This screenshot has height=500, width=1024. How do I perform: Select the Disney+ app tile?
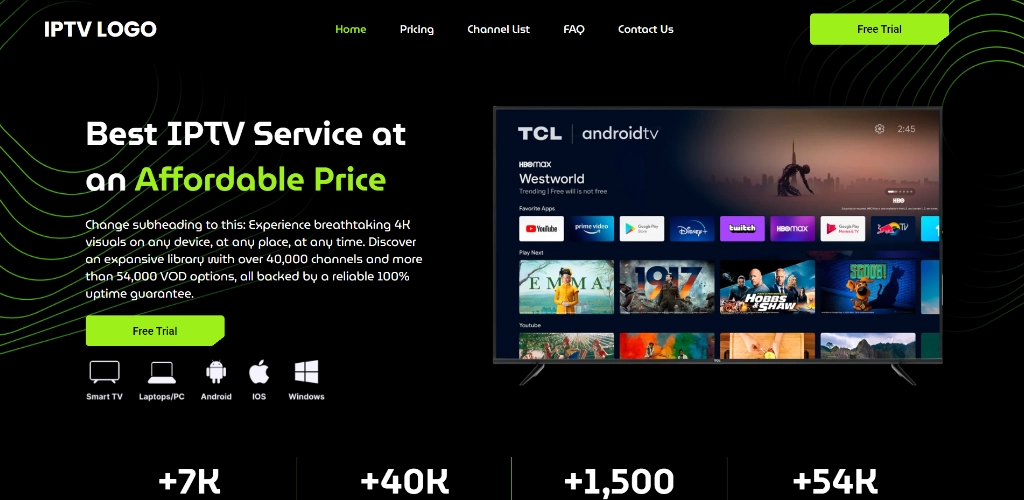pos(692,228)
